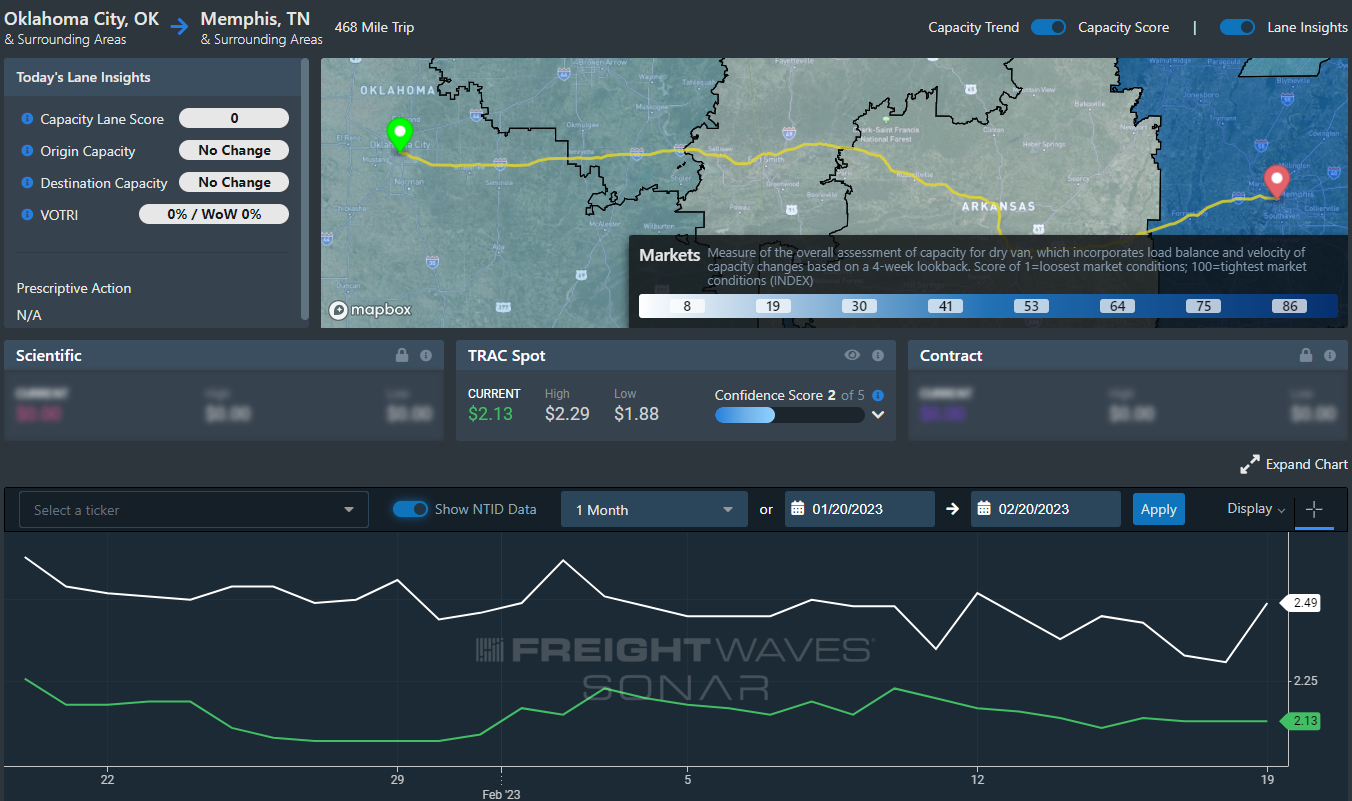Turn off the Lane Insights toggle
The width and height of the screenshot is (1352, 801).
tap(1237, 27)
